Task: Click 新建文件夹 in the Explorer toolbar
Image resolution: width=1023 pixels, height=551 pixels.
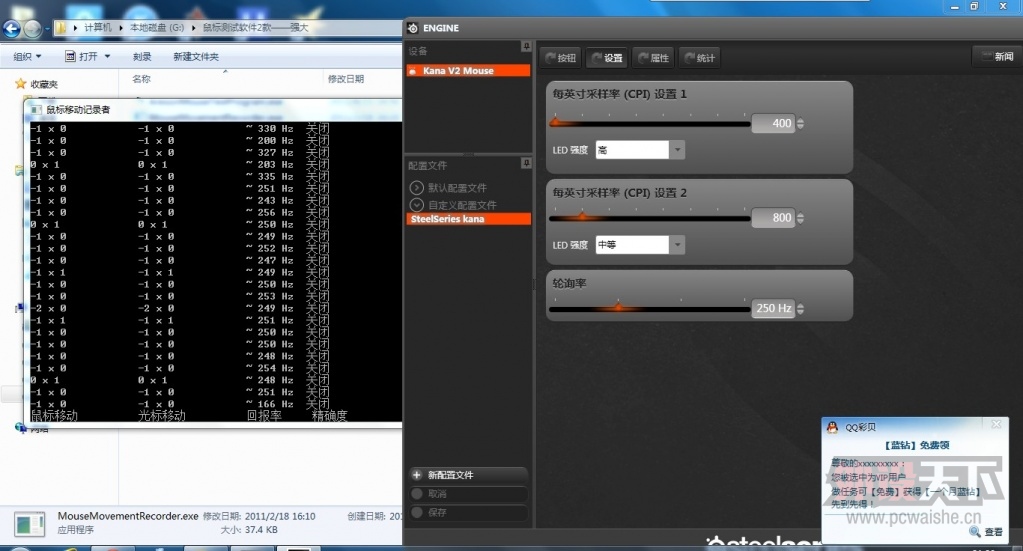Action: pos(196,57)
